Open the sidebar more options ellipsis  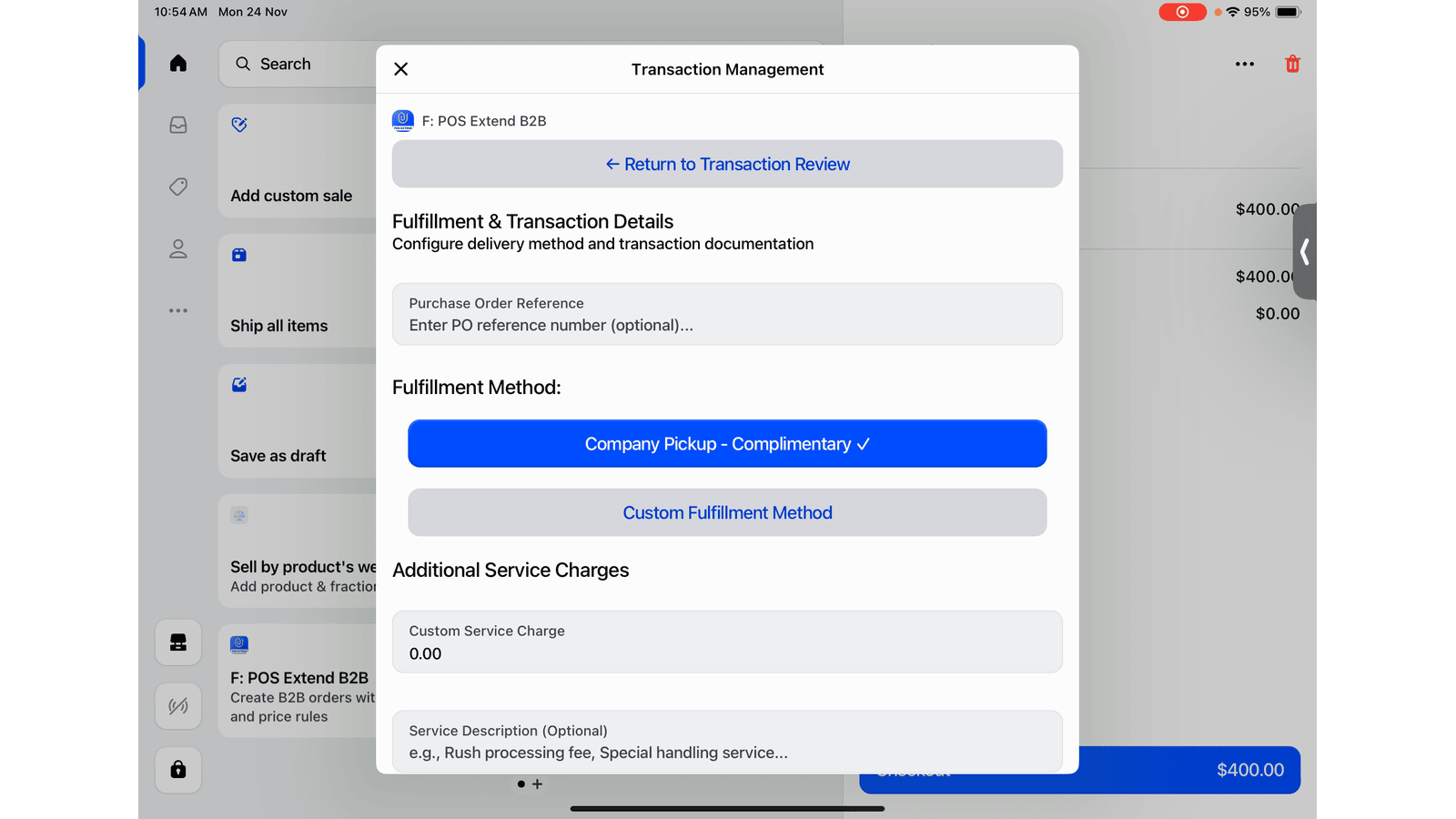(178, 310)
